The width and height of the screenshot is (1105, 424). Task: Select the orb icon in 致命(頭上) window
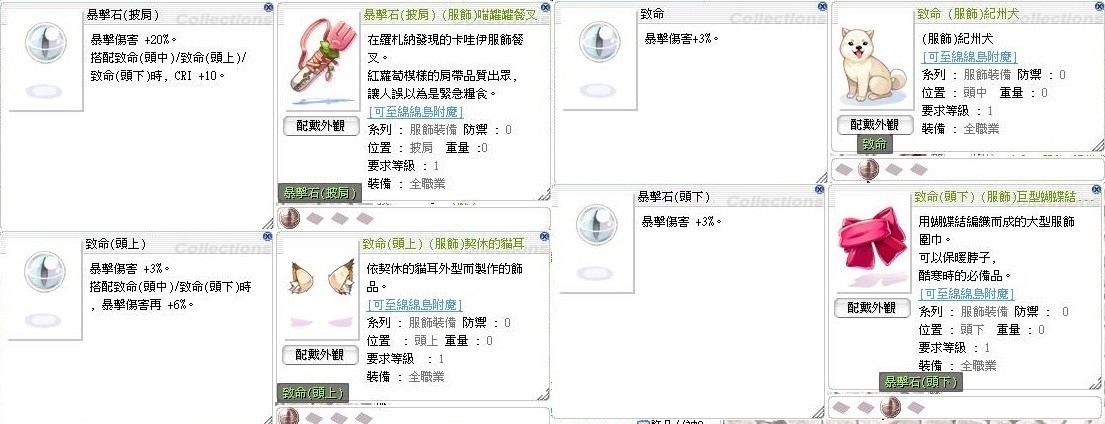(45, 271)
